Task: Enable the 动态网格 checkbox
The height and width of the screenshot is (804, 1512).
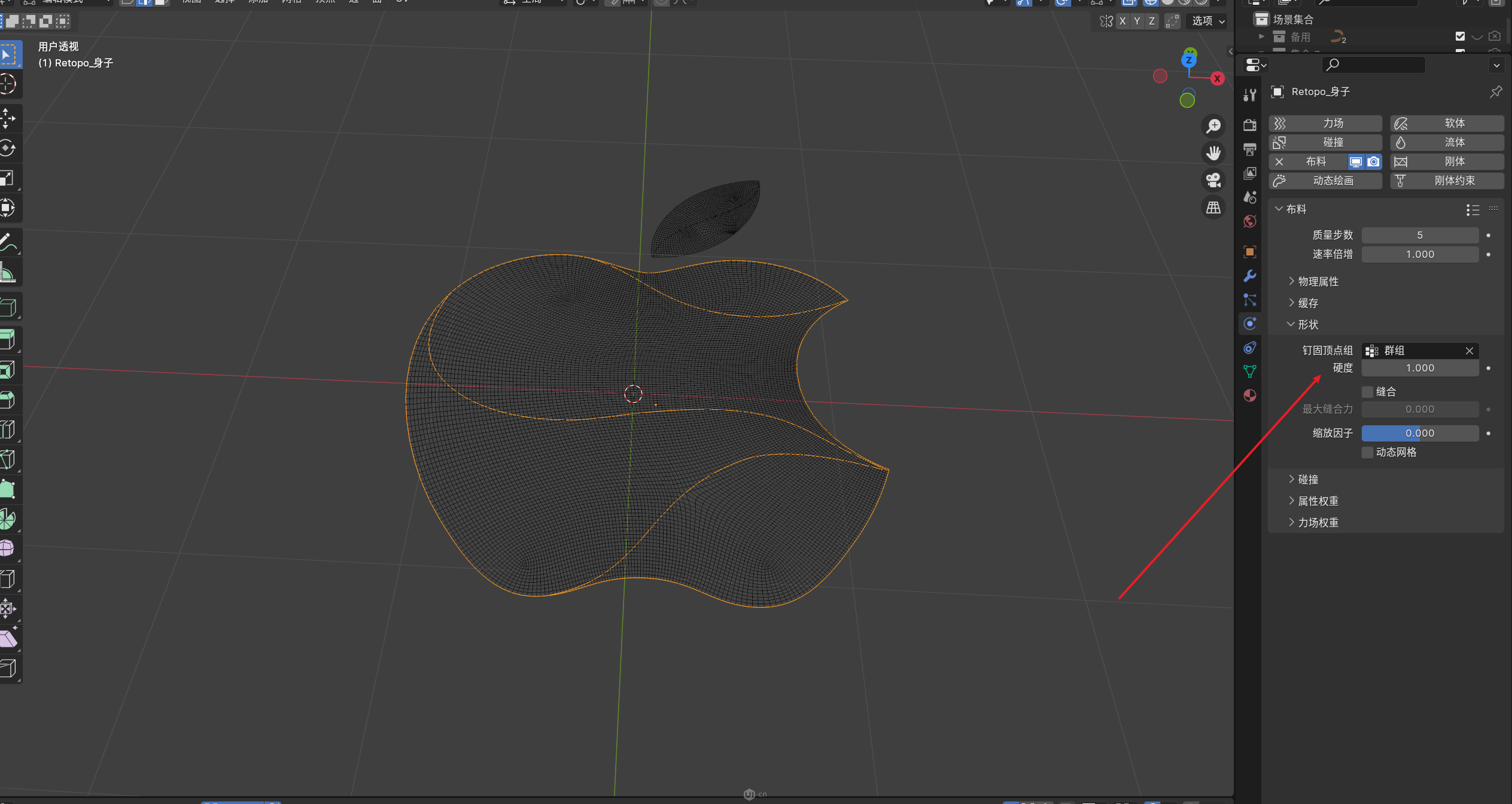Action: pyautogui.click(x=1367, y=452)
